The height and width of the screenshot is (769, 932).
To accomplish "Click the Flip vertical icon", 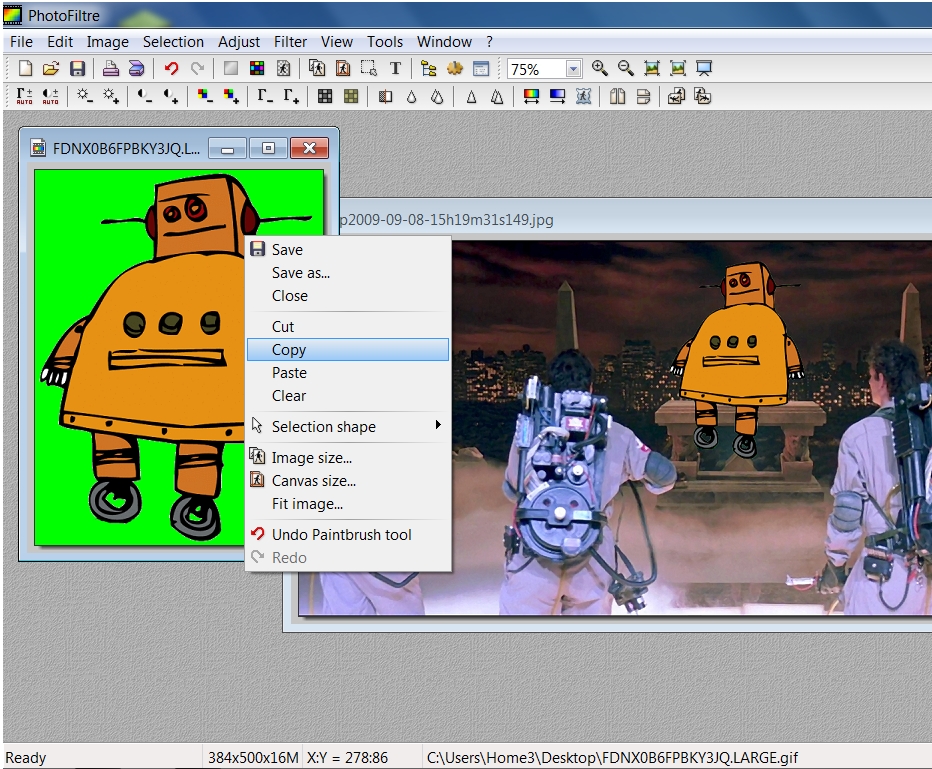I will 644,96.
